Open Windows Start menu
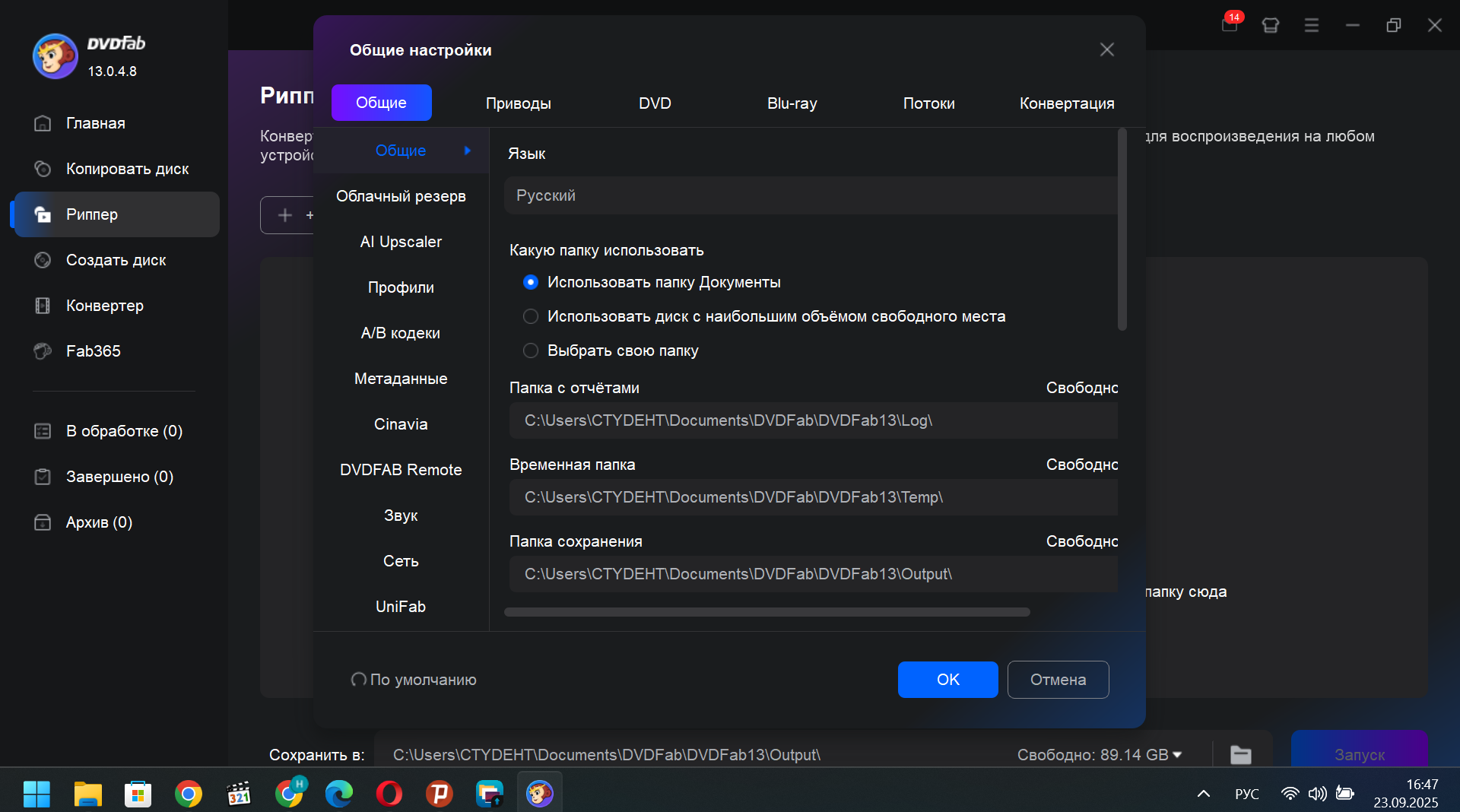The height and width of the screenshot is (812, 1460). [36, 794]
